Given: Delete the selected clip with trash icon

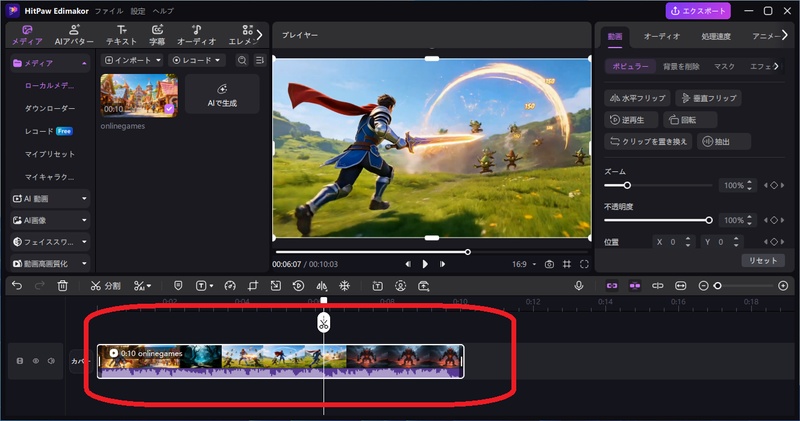Looking at the screenshot, I should [x=62, y=286].
